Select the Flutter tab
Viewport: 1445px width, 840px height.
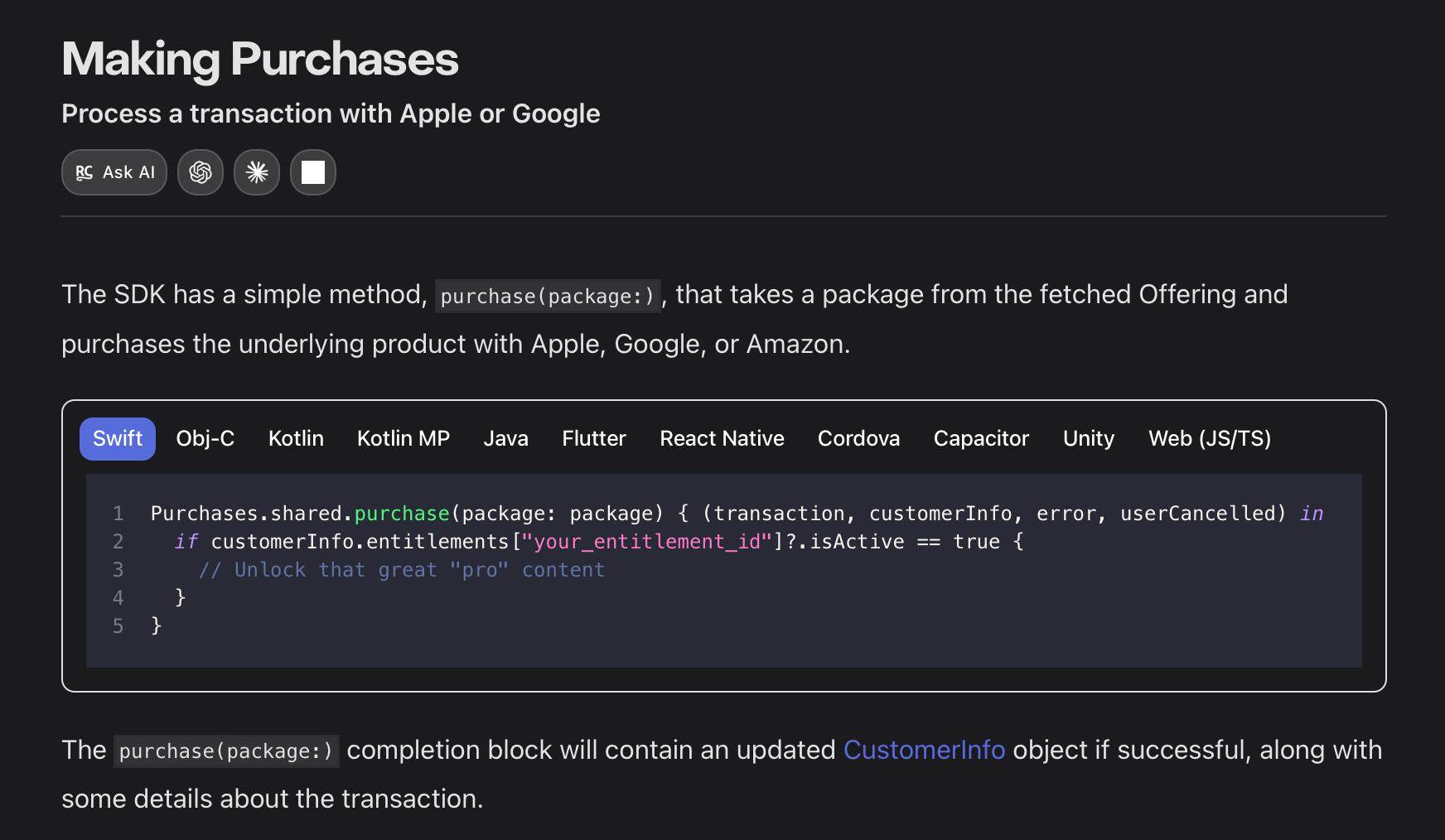(593, 438)
